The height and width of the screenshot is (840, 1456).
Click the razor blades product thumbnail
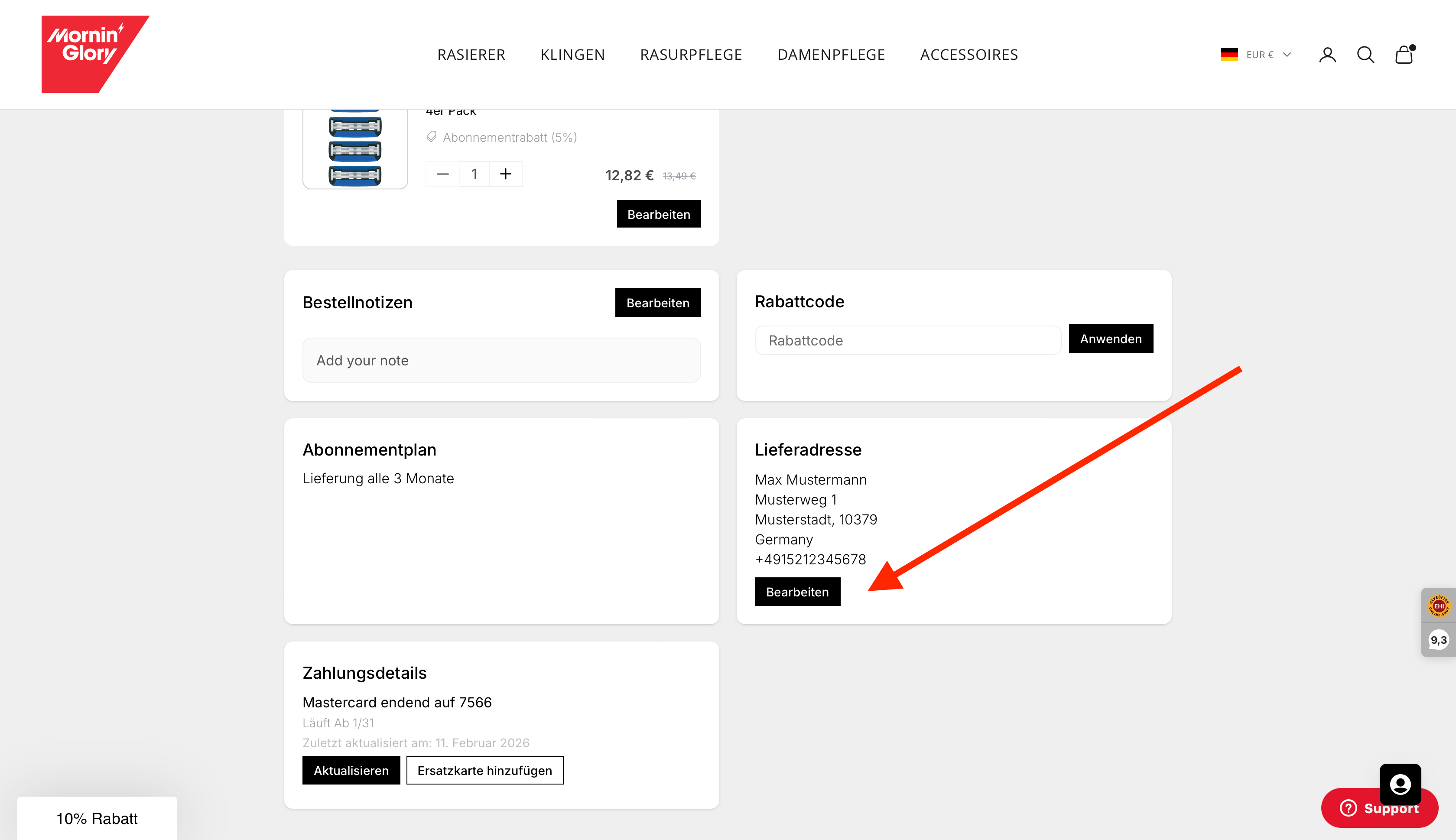coord(354,148)
